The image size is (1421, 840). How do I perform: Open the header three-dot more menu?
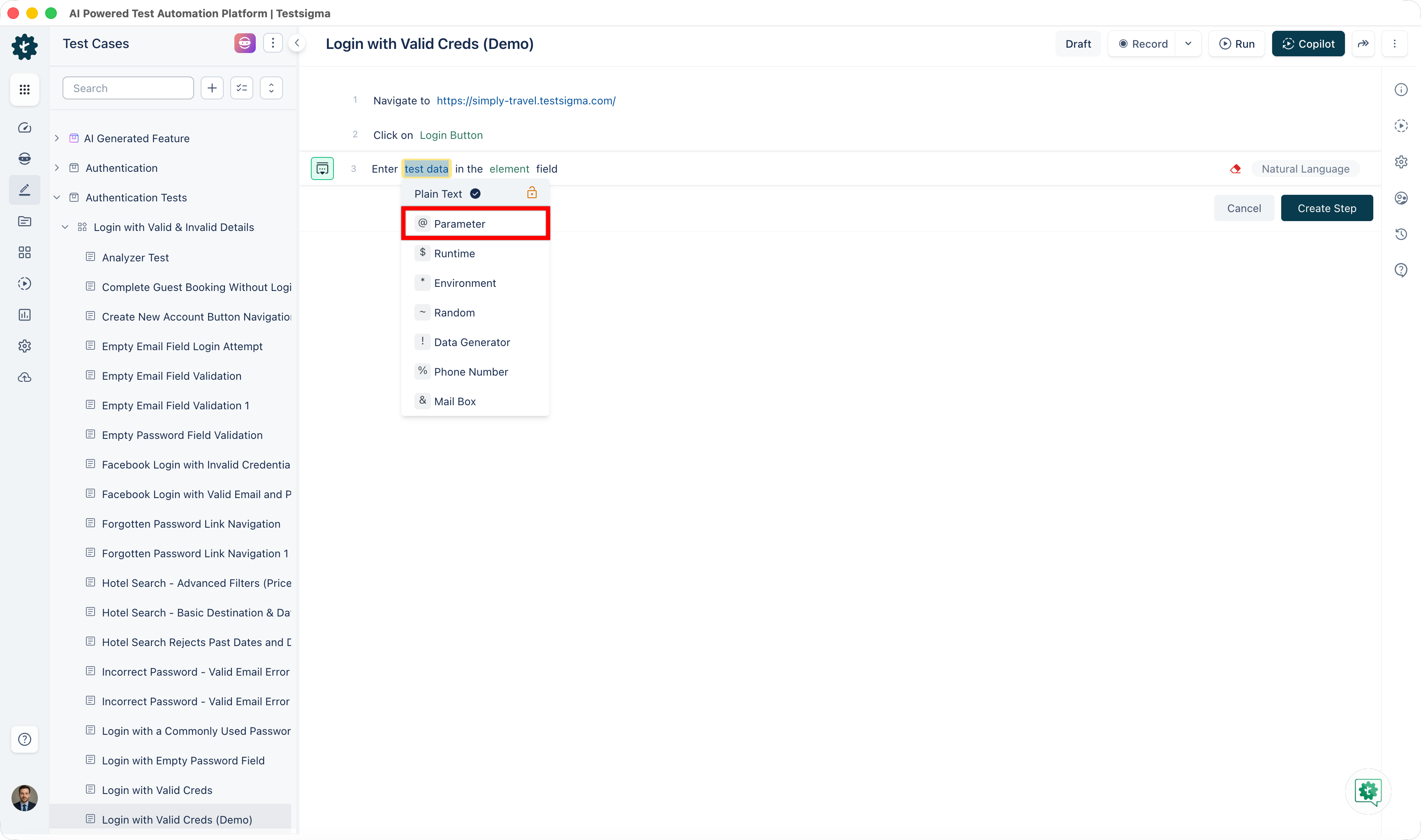tap(1394, 44)
